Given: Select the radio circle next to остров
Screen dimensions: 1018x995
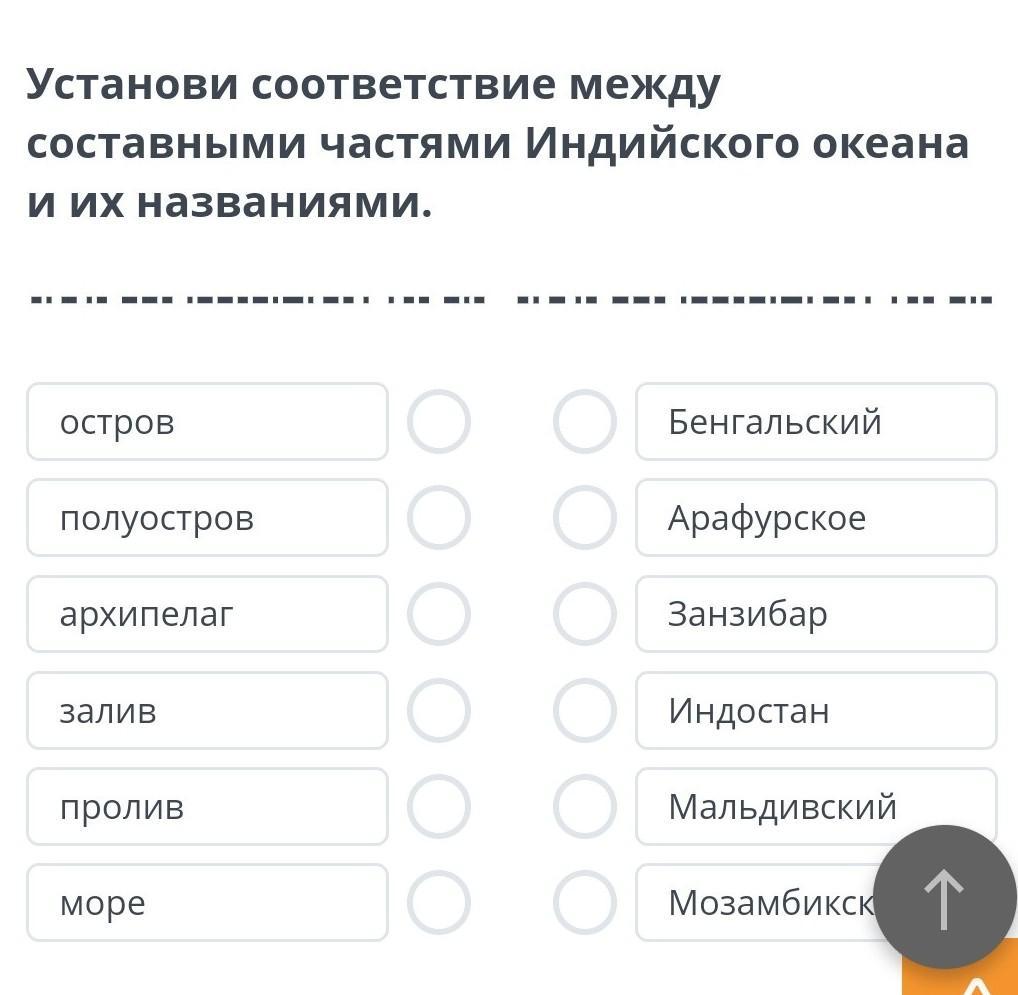Looking at the screenshot, I should (438, 422).
